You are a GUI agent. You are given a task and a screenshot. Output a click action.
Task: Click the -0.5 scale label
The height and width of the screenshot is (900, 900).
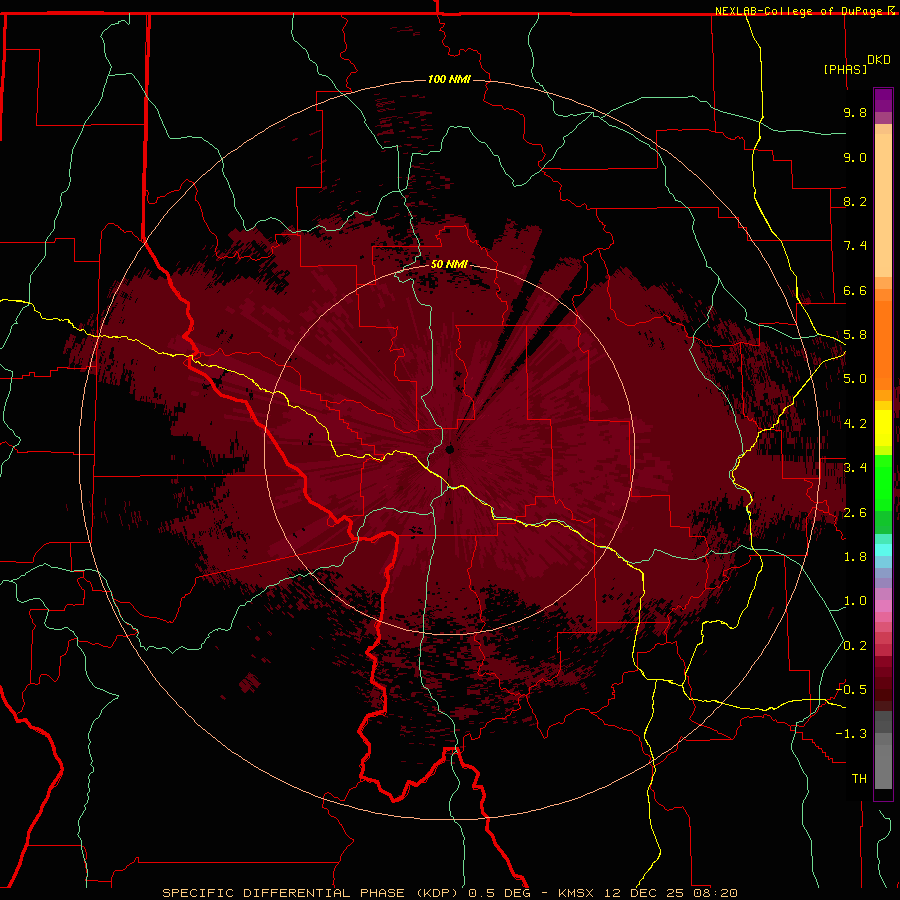851,690
